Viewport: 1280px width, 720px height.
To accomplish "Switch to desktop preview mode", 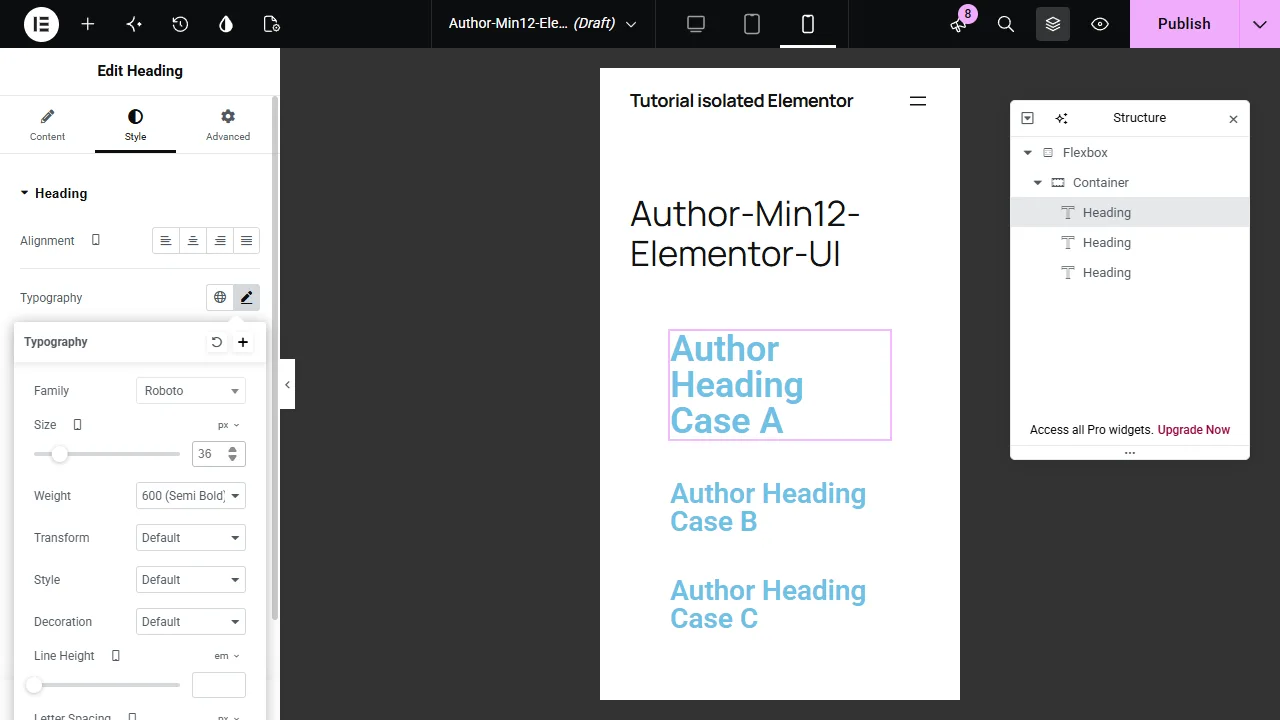I will [x=696, y=24].
